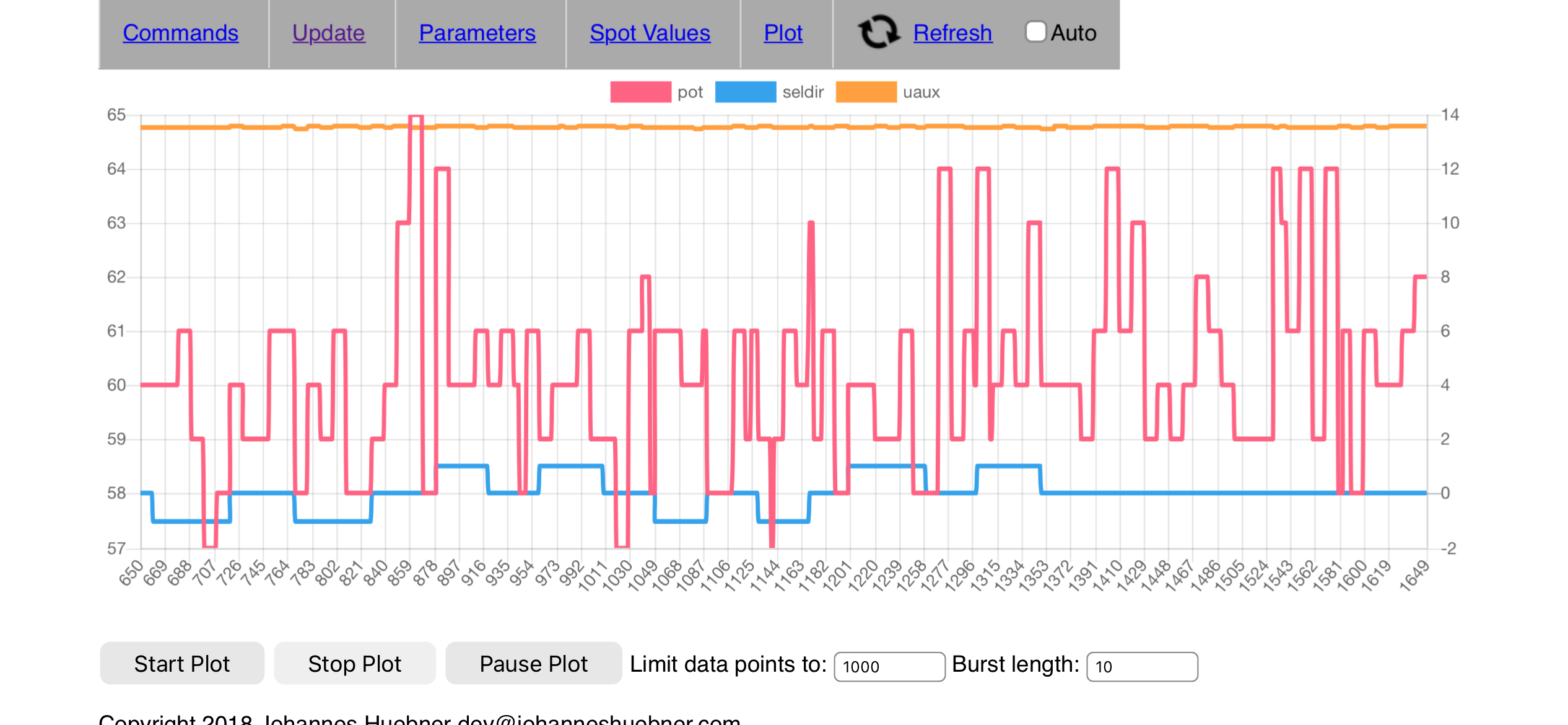The width and height of the screenshot is (1568, 725).
Task: Go to the Update page
Action: 328,33
